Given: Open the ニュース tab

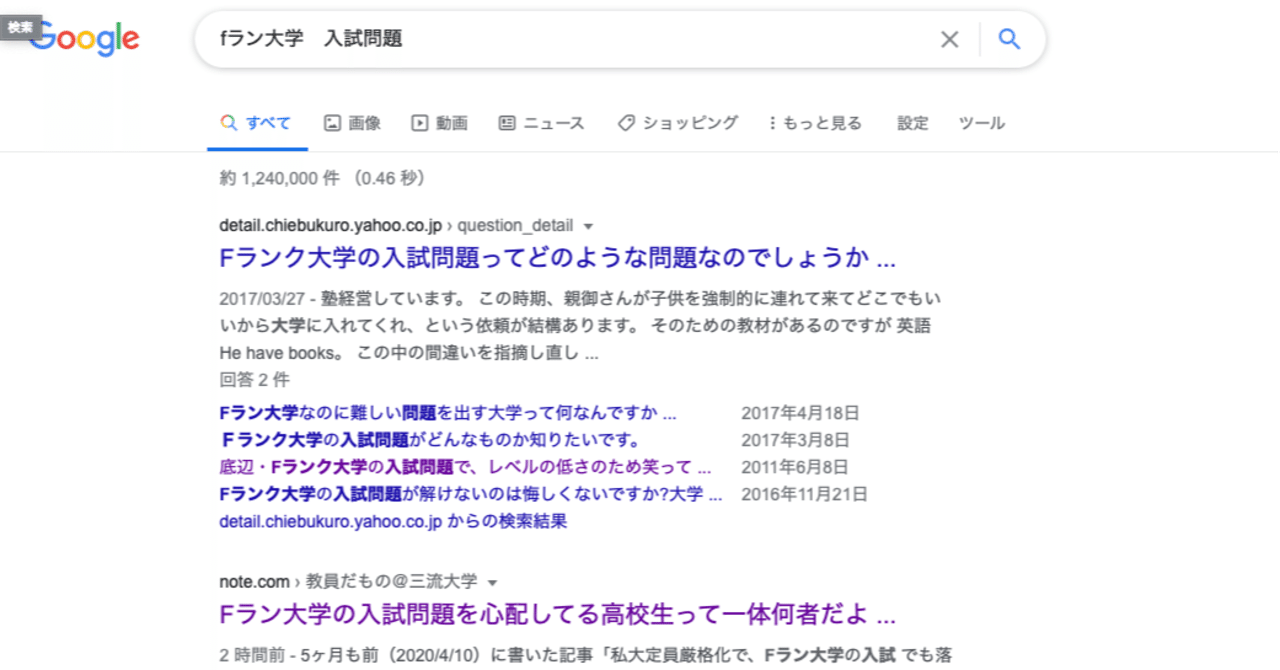Looking at the screenshot, I should tap(541, 123).
